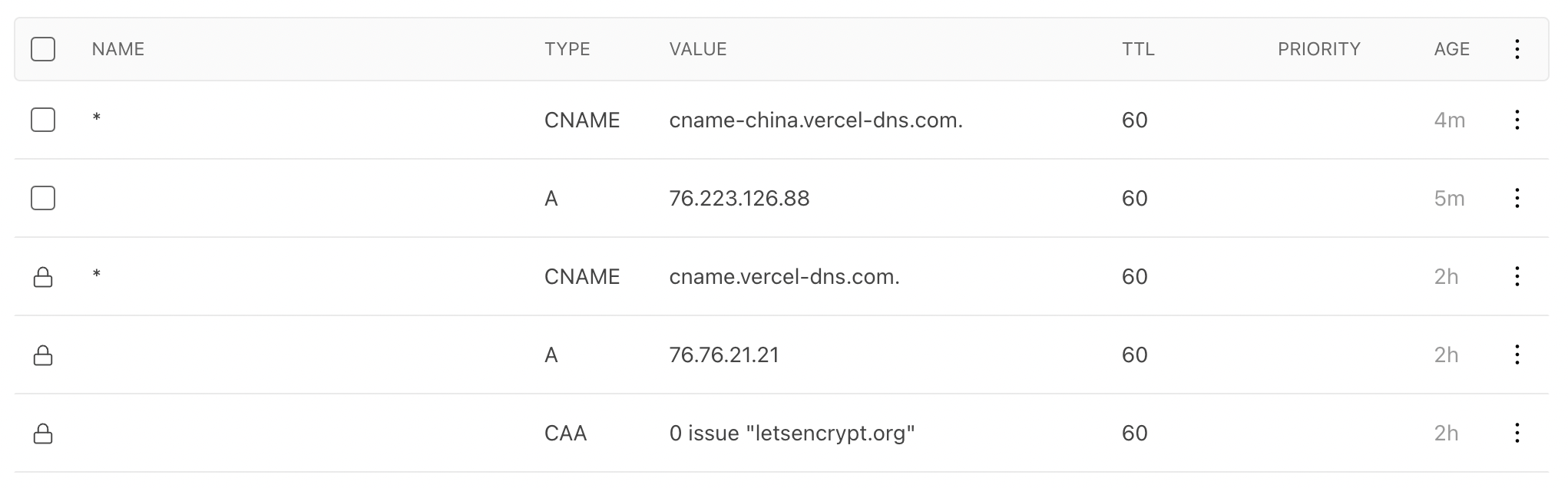This screenshot has width=1568, height=488.
Task: Click the PRIORITY column header
Action: 1319,49
